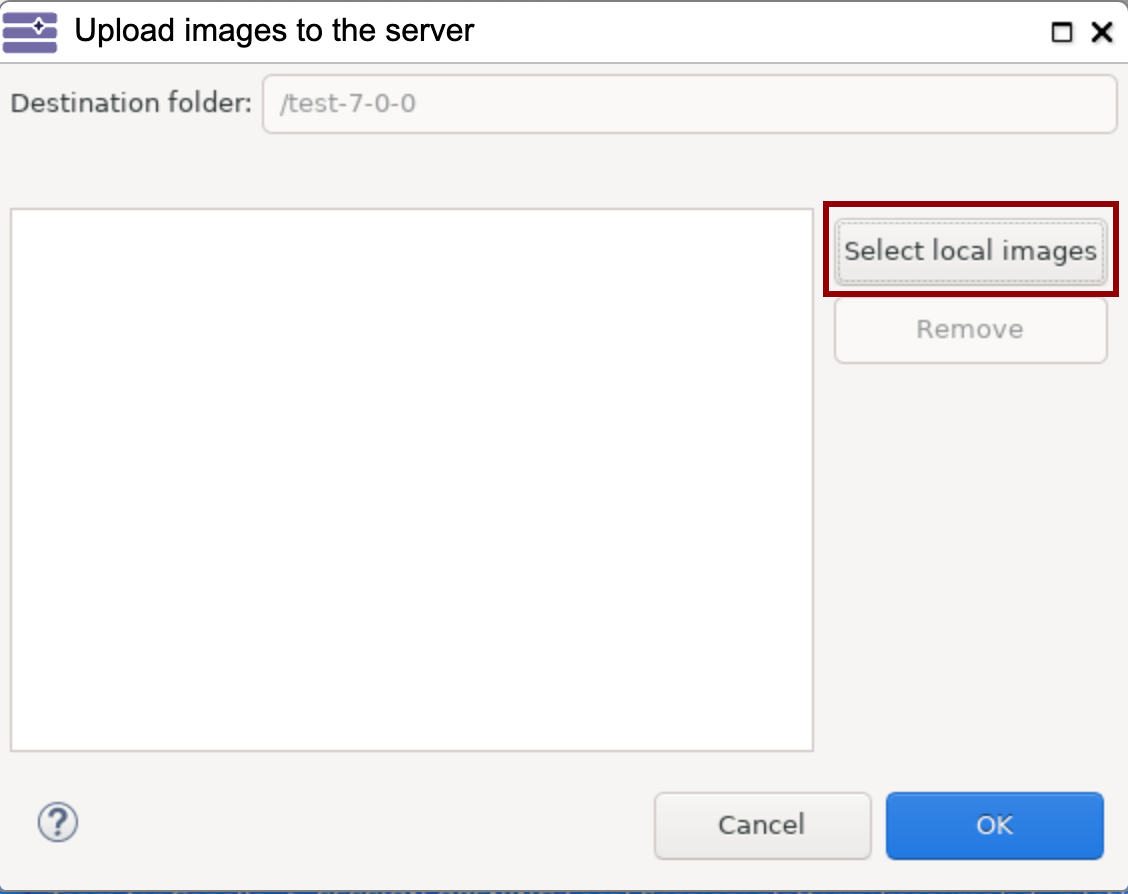Click the purple server app icon in title bar
Screen dimensions: 1128x894
pos(29,32)
